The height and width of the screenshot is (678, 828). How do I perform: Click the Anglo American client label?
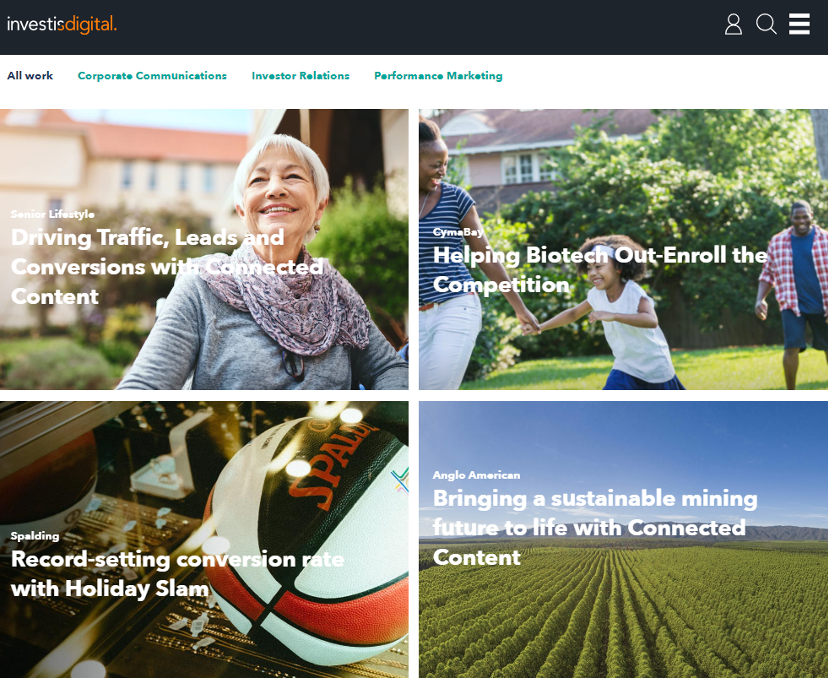point(476,475)
